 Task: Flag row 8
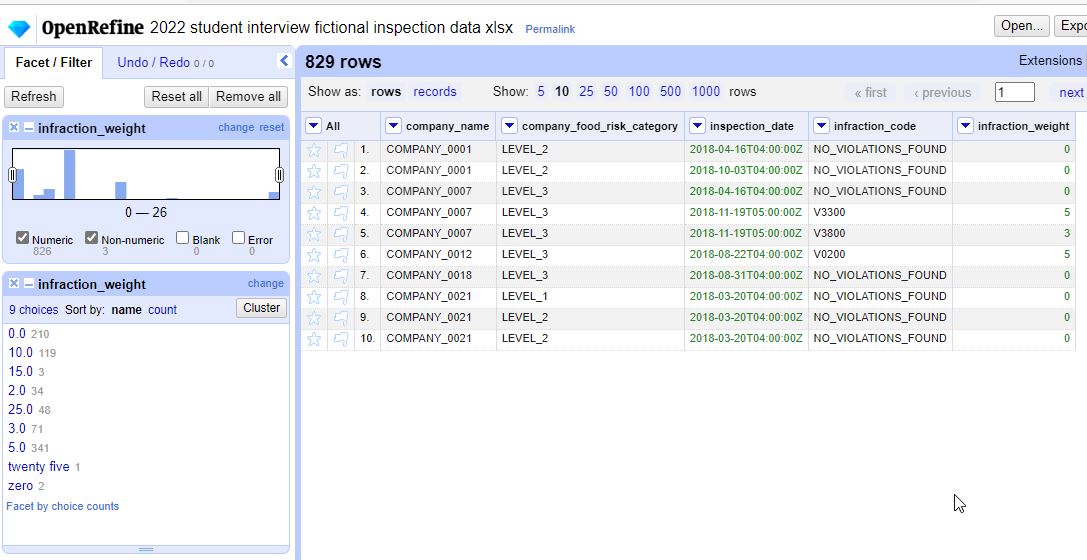[x=340, y=297]
